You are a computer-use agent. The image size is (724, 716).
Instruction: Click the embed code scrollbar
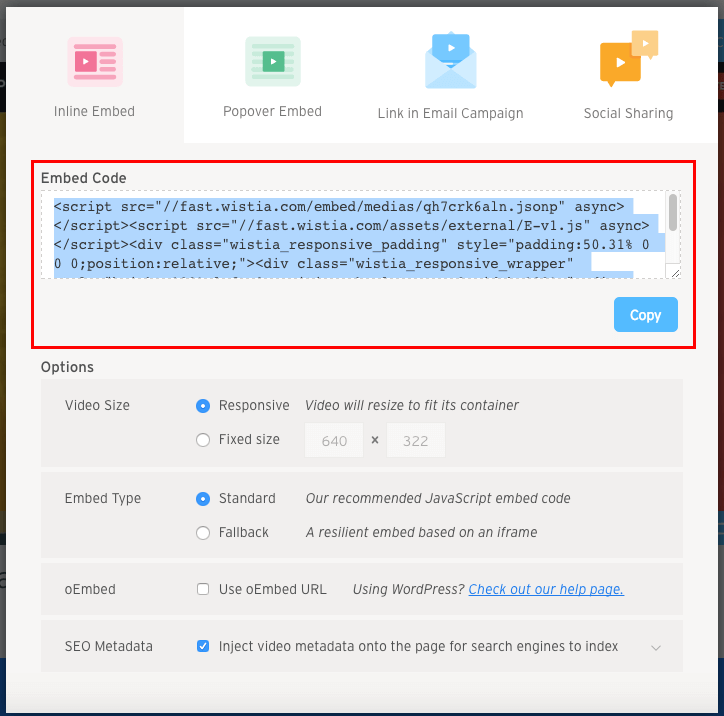(673, 212)
